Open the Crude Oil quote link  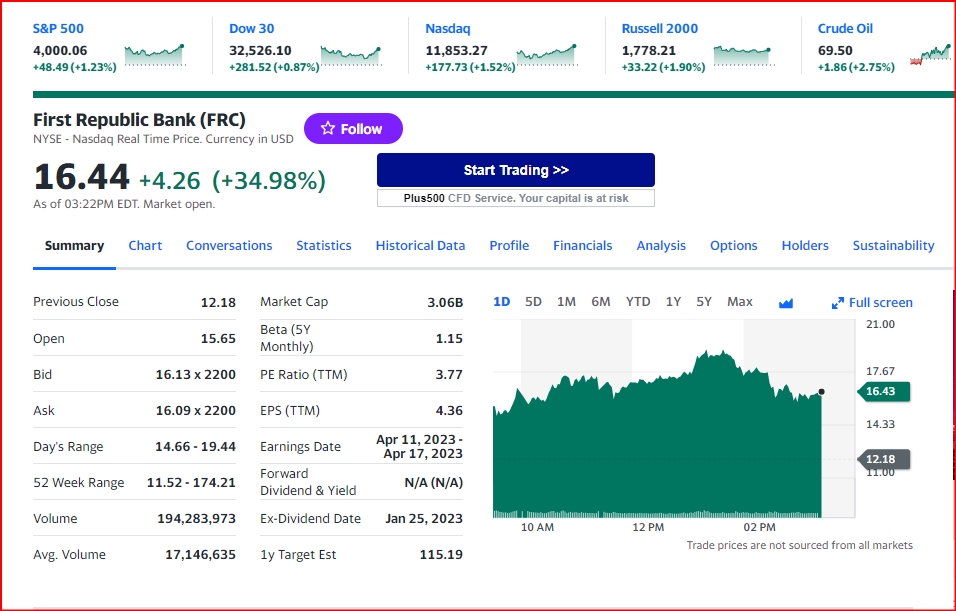[x=845, y=29]
